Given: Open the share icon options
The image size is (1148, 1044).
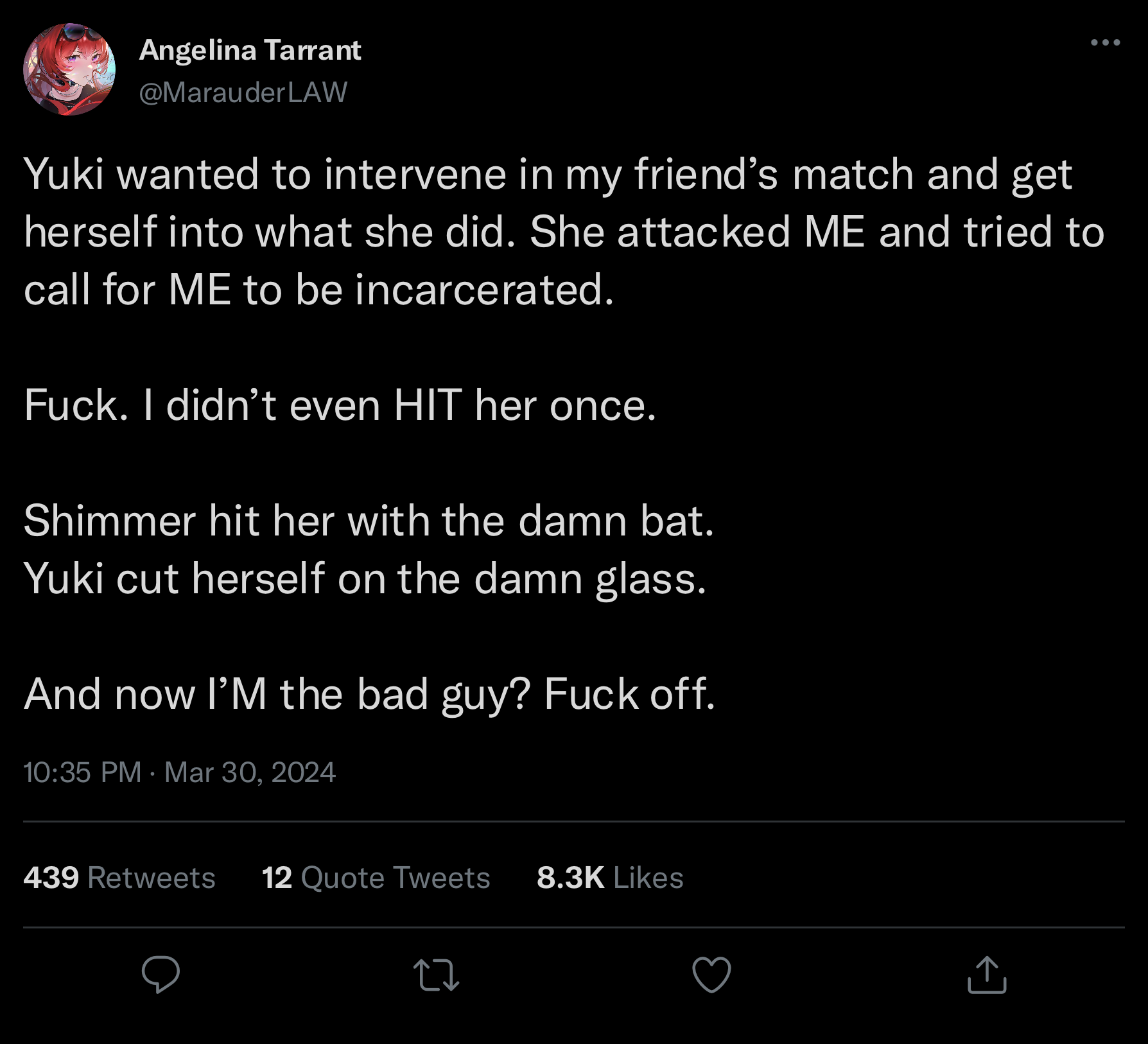Looking at the screenshot, I should click(x=987, y=974).
